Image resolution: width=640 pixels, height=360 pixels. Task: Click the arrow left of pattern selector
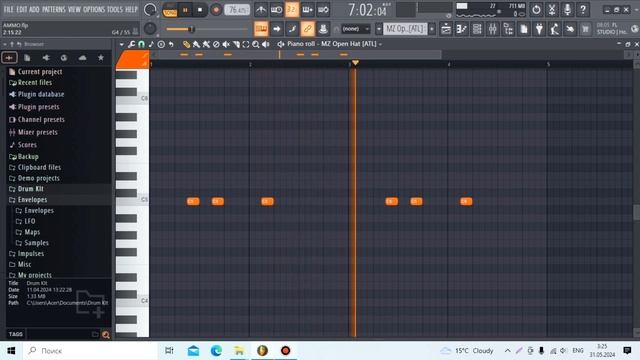pos(379,29)
